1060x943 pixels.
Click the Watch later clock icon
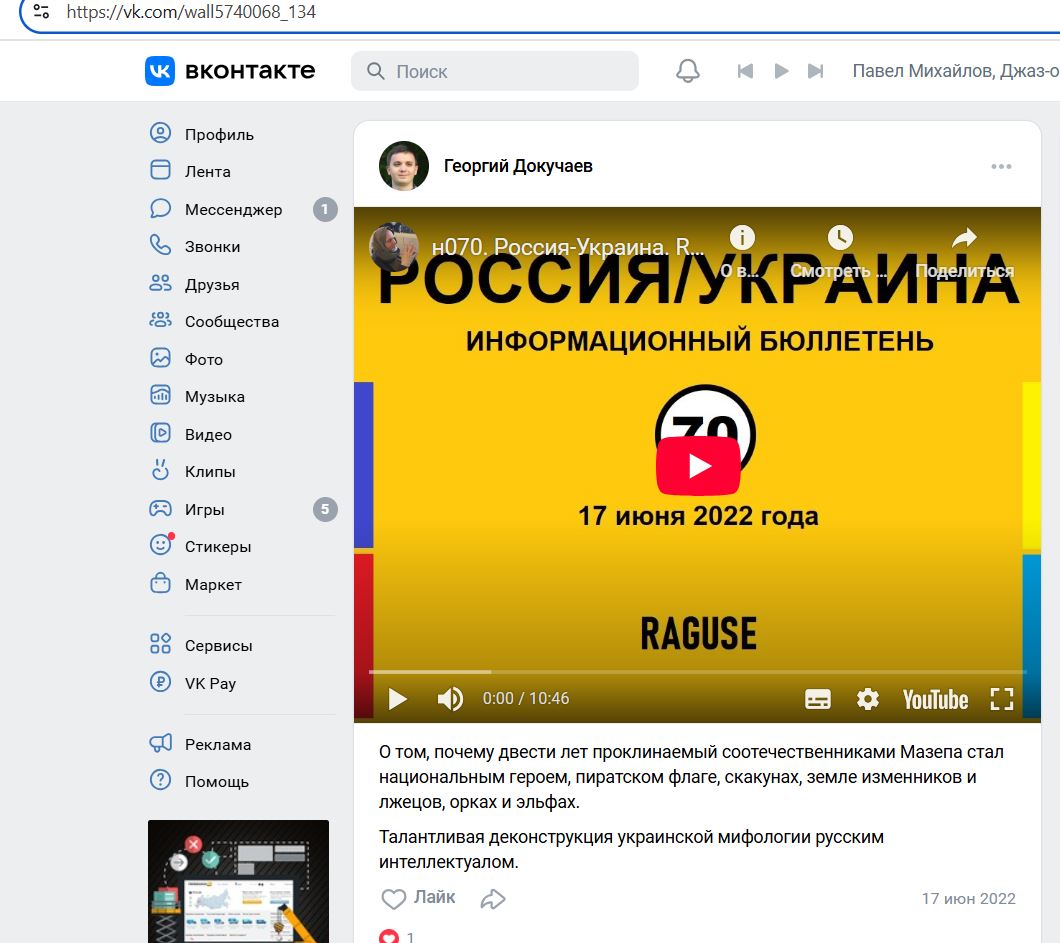click(840, 237)
